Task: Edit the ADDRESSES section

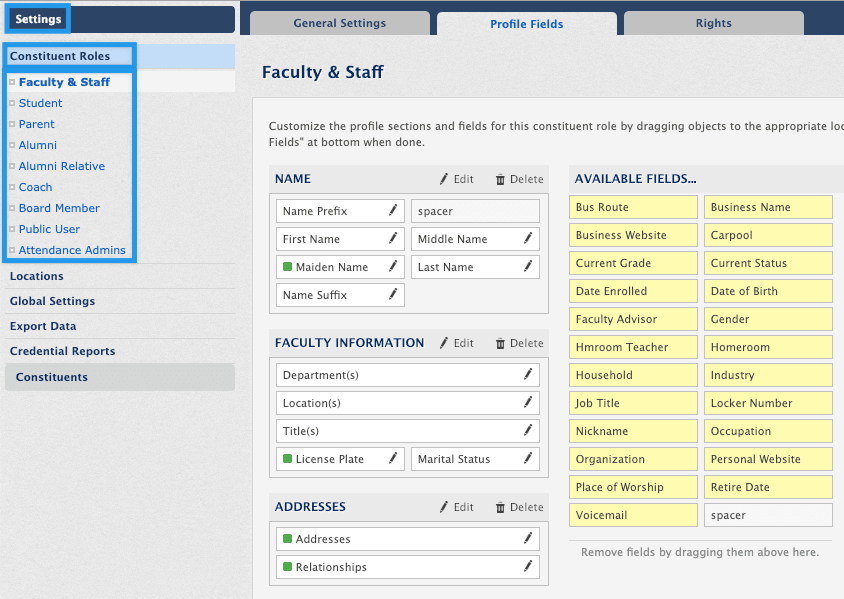Action: tap(456, 507)
